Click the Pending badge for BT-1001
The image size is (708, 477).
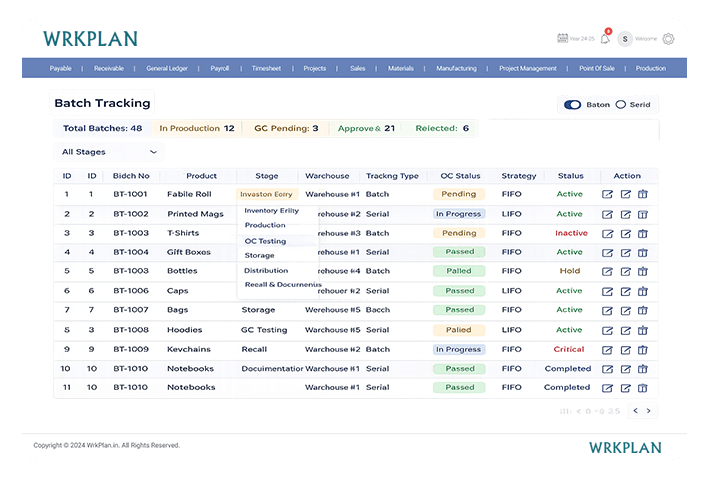(459, 194)
